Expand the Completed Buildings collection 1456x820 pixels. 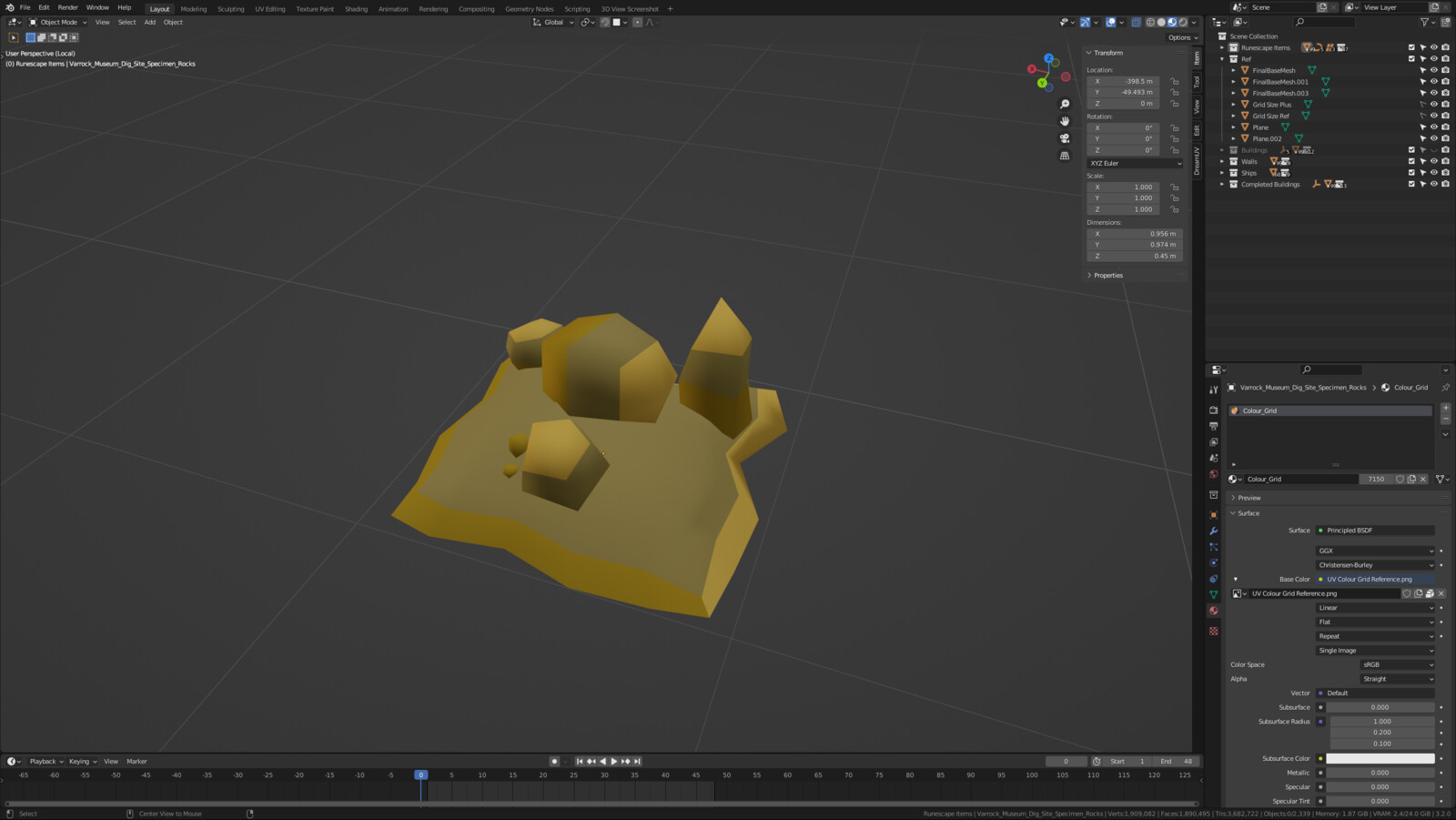tap(1222, 184)
